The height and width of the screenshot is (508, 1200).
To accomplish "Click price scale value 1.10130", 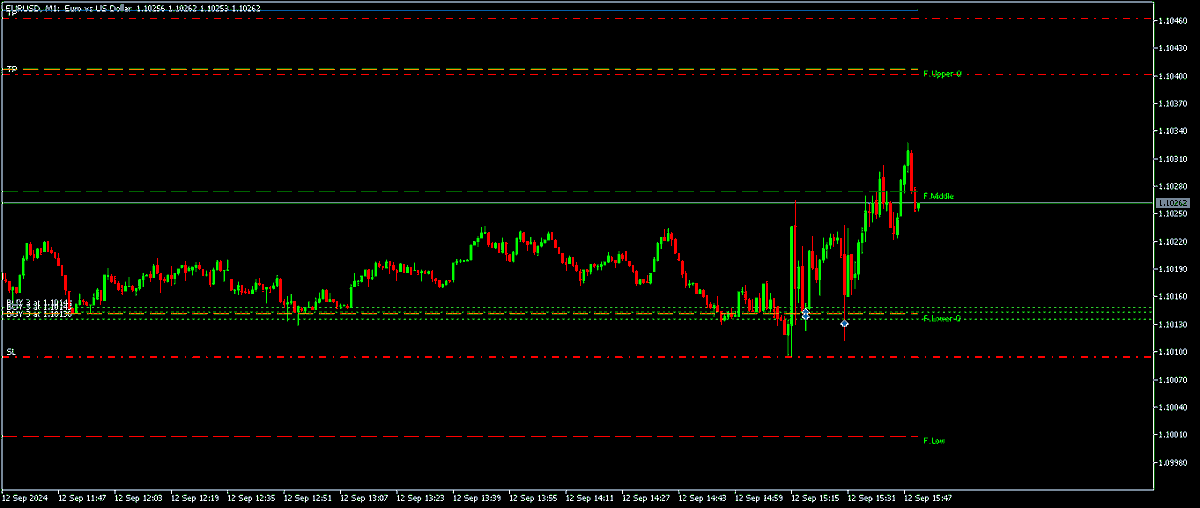I will pyautogui.click(x=1172, y=325).
